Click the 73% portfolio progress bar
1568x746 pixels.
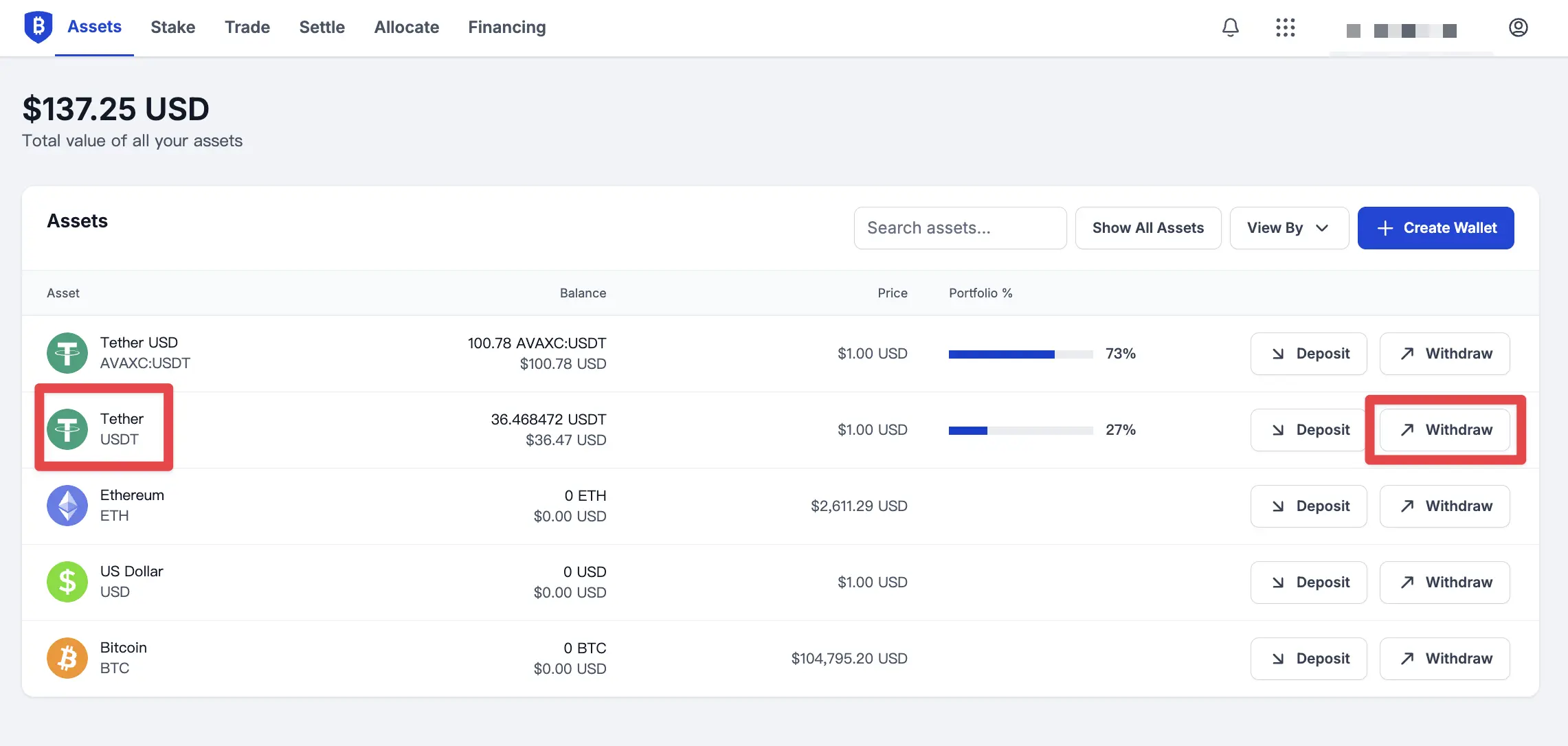click(x=1020, y=354)
